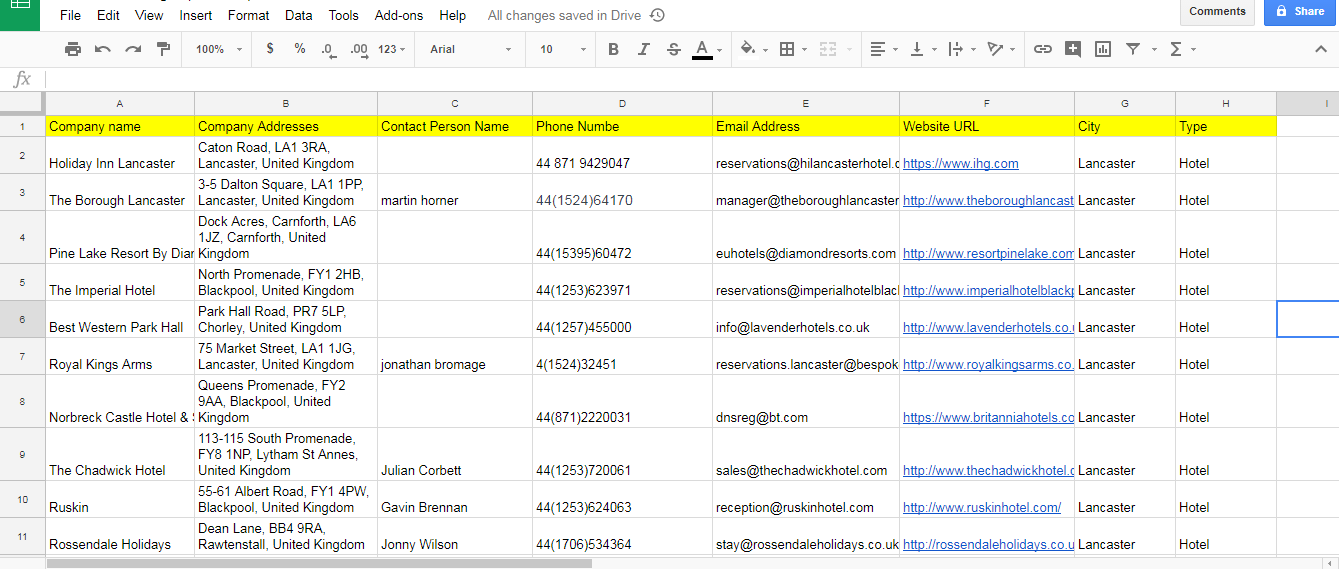Insert a link using toolbar icon
The width and height of the screenshot is (1339, 569).
point(1042,49)
